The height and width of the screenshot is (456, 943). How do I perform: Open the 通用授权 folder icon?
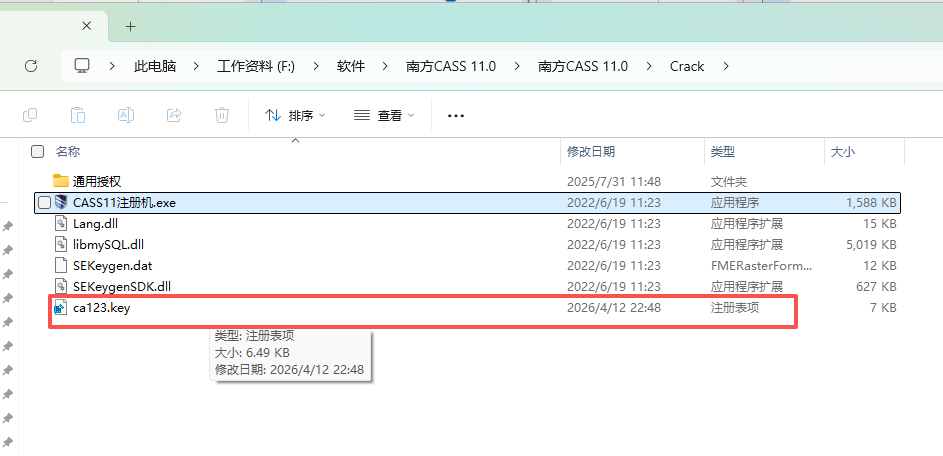61,181
